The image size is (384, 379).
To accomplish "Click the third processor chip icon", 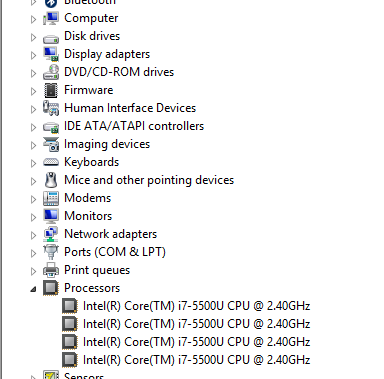I will point(70,342).
